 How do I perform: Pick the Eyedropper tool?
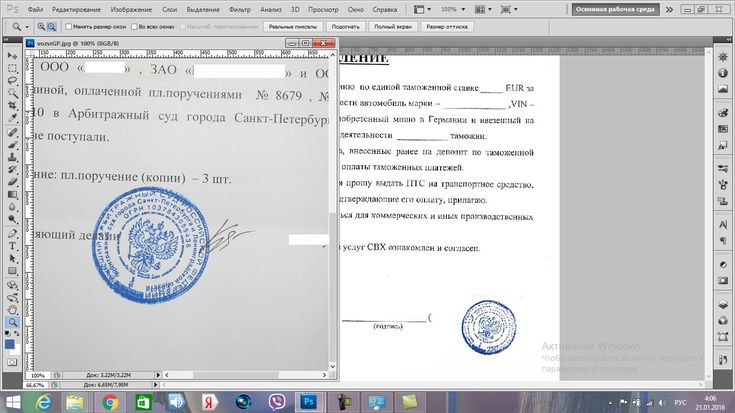pyautogui.click(x=12, y=119)
